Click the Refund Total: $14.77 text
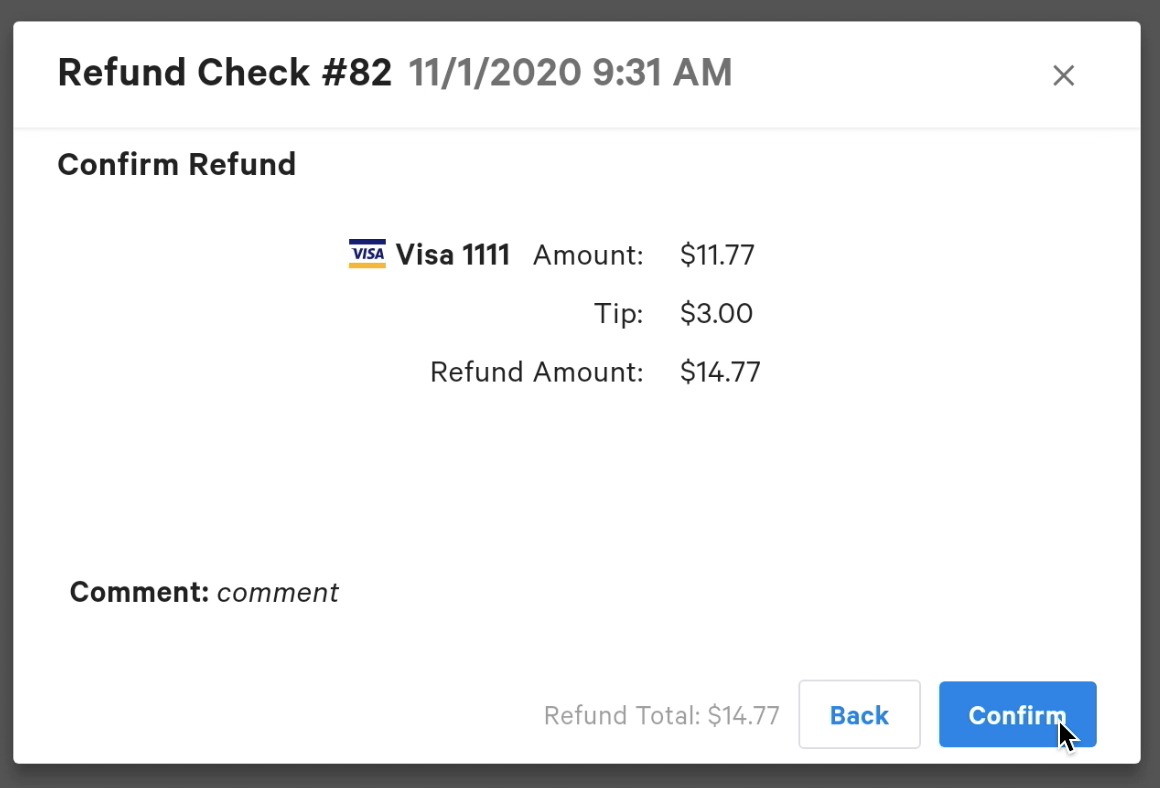 coord(662,715)
